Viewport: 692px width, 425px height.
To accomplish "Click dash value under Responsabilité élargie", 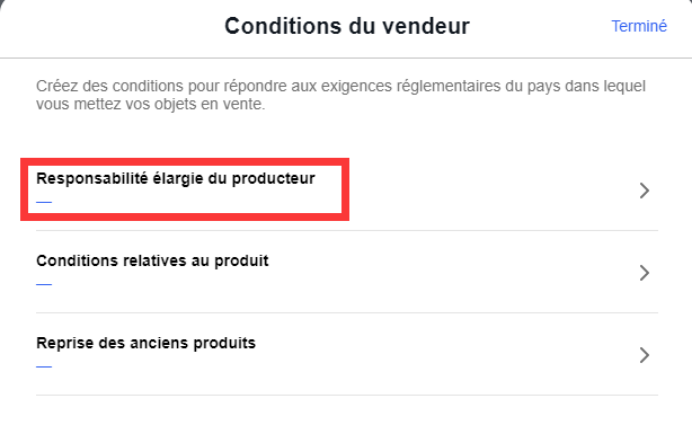I will [43, 201].
